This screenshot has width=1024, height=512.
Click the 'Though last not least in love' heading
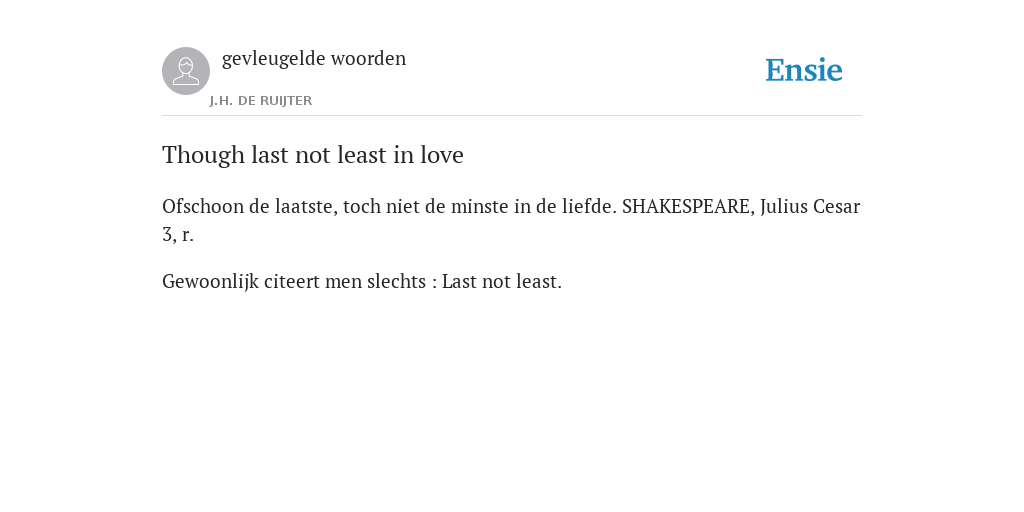point(313,155)
